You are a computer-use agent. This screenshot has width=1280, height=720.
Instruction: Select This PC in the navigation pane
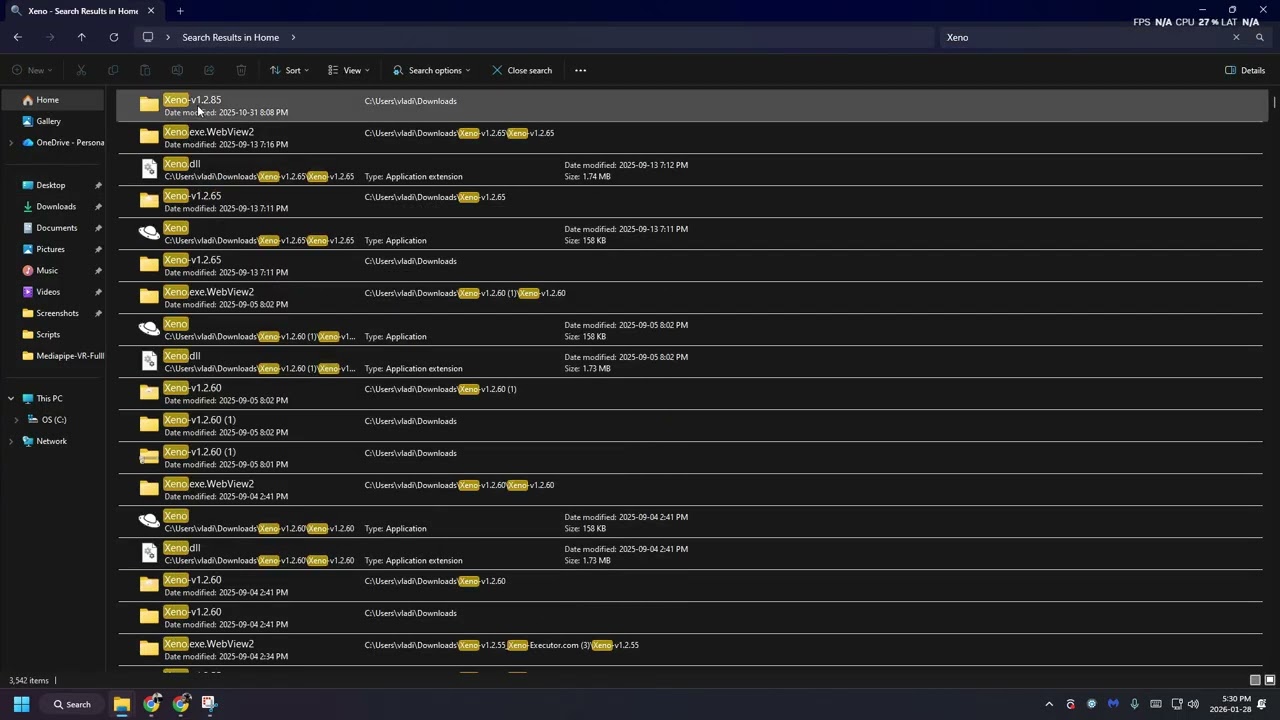click(49, 398)
